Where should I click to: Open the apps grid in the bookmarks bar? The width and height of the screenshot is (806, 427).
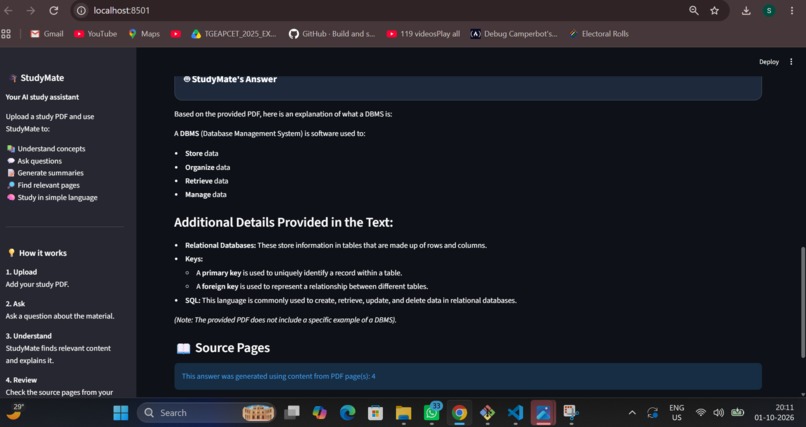[x=6, y=34]
